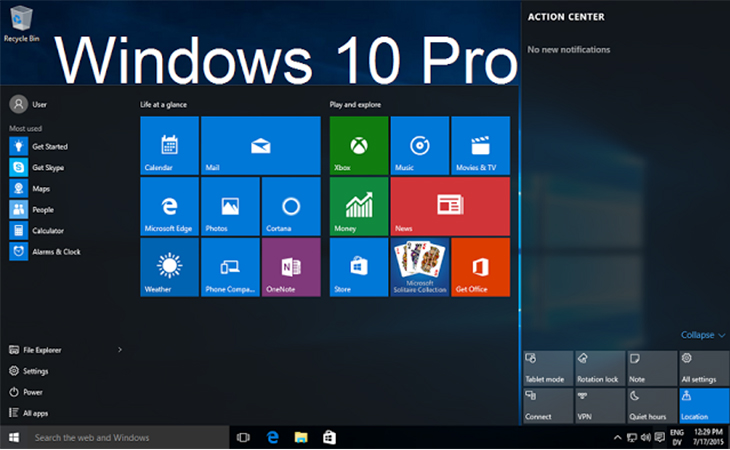Screen dimensions: 730x450
Task: Open the Store icon on taskbar
Action: coord(328,437)
